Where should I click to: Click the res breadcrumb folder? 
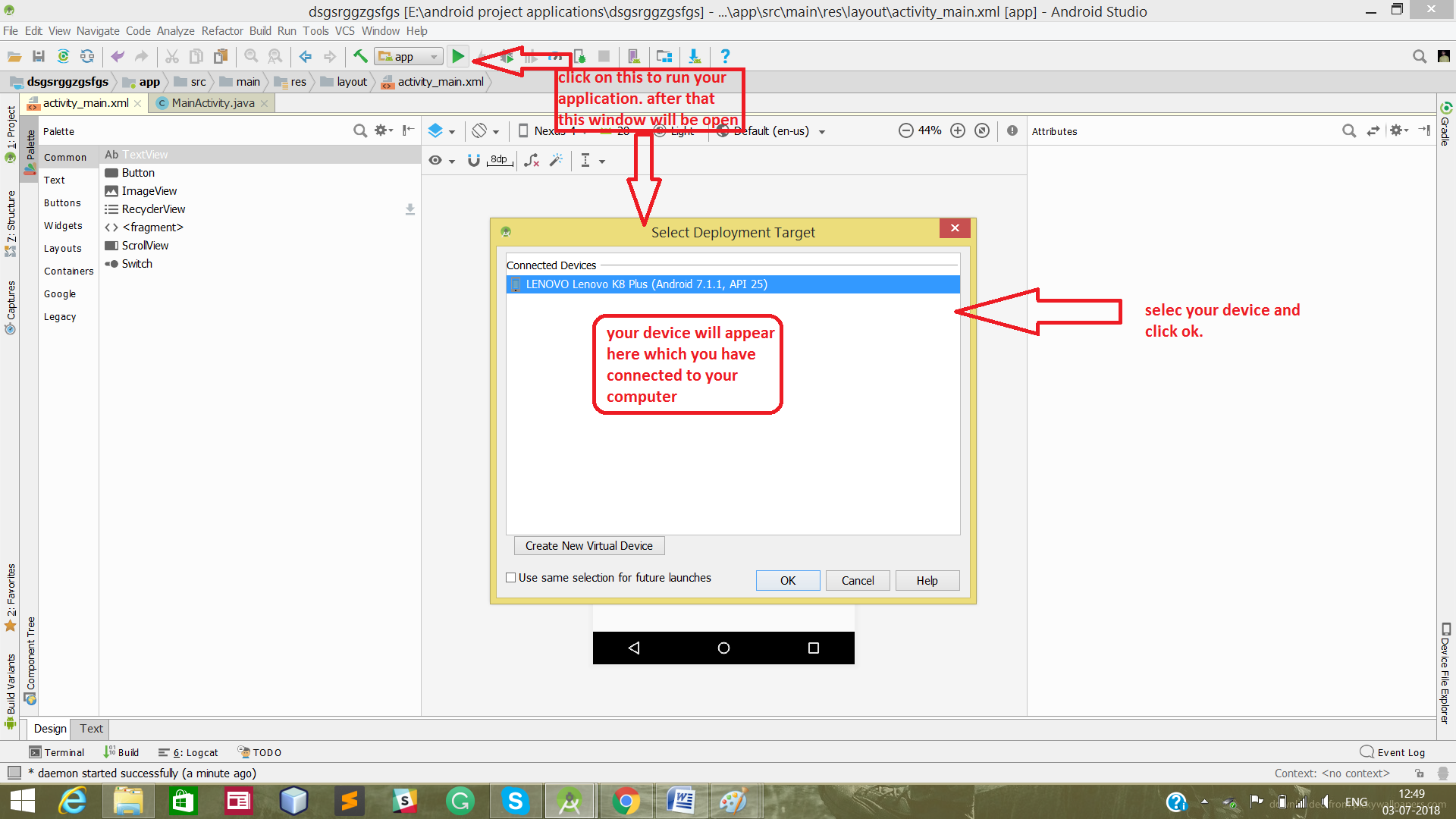pos(291,82)
